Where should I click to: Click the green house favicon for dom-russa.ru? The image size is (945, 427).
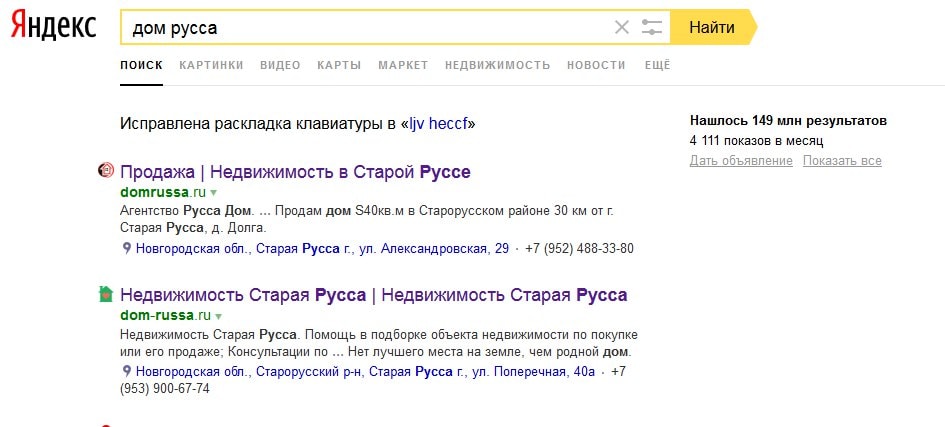point(106,294)
